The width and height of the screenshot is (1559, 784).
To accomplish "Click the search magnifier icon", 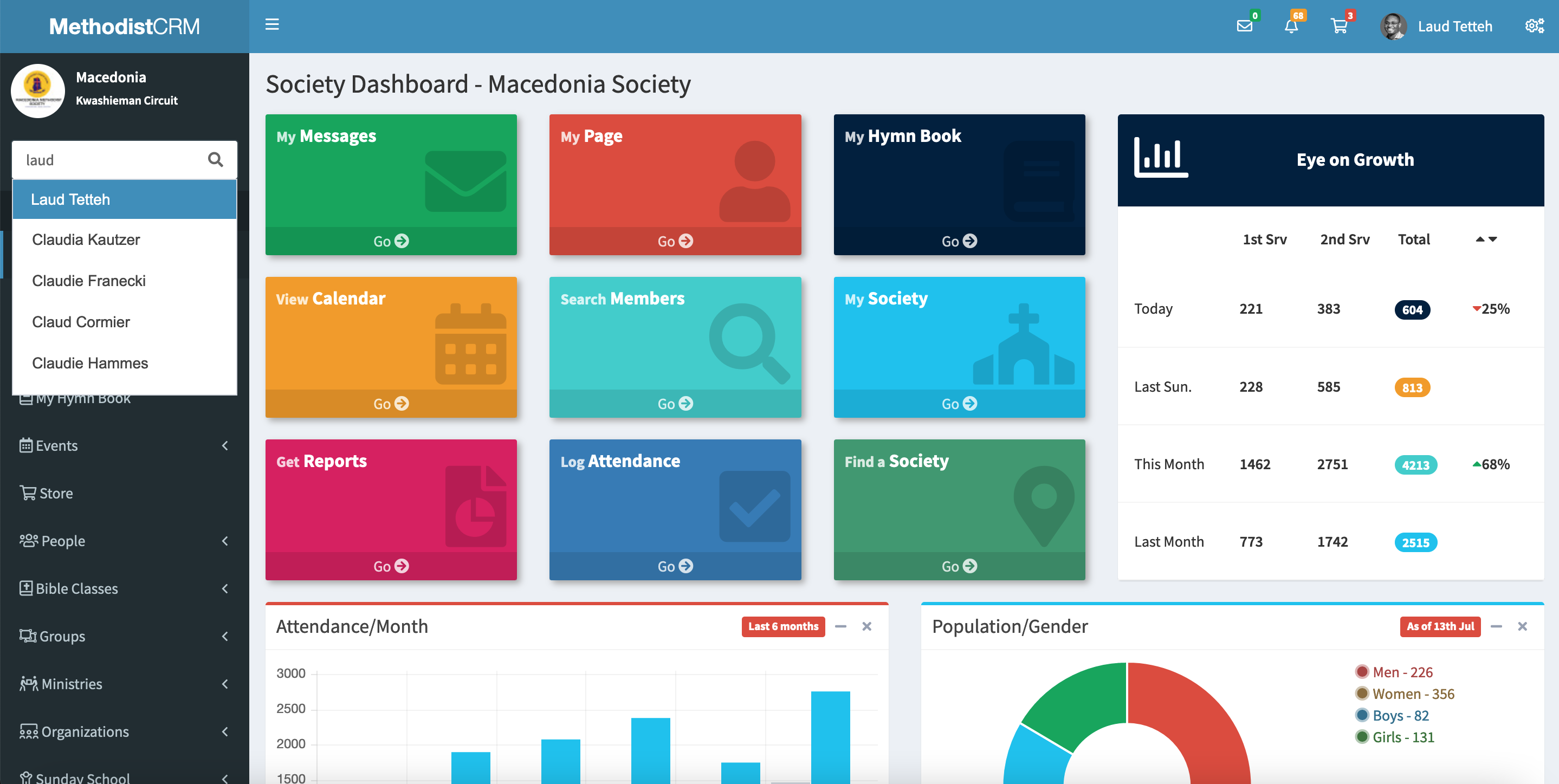I will pyautogui.click(x=216, y=160).
